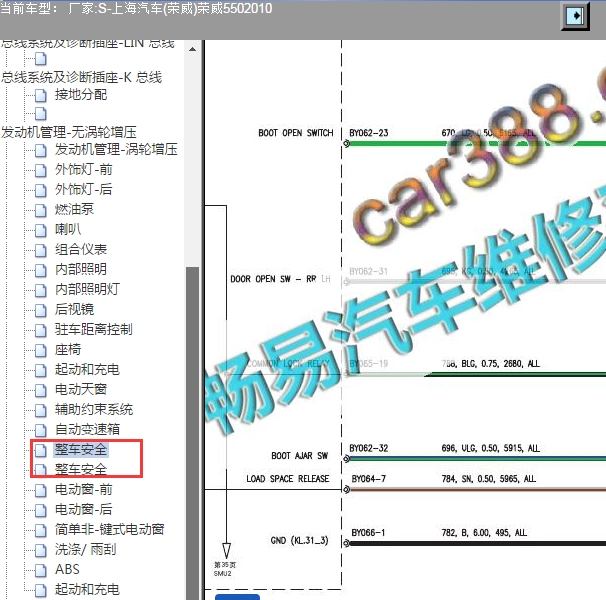
Task: Click wire spec text 696, ULG, 0.50, 5915, ALL
Action: pyautogui.click(x=491, y=448)
